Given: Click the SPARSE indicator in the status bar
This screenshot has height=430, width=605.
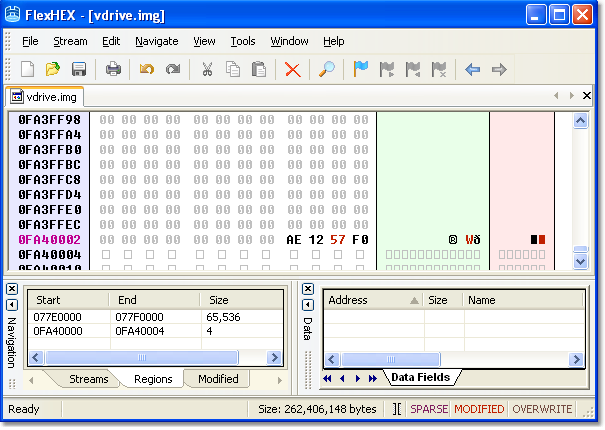Looking at the screenshot, I should (429, 409).
